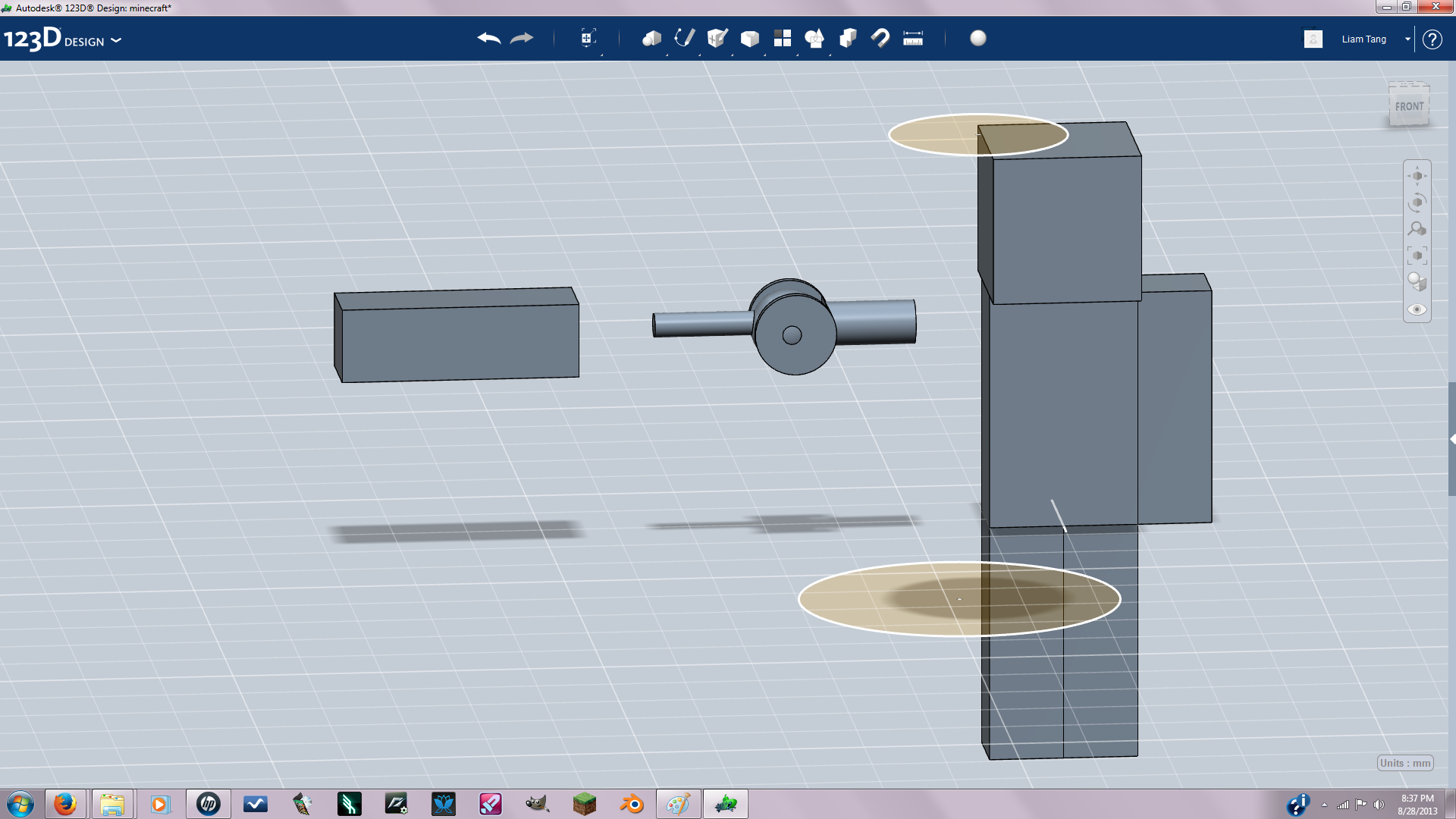This screenshot has height=819, width=1456.
Task: Toggle the show/hide eye icon
Action: pos(1417,309)
